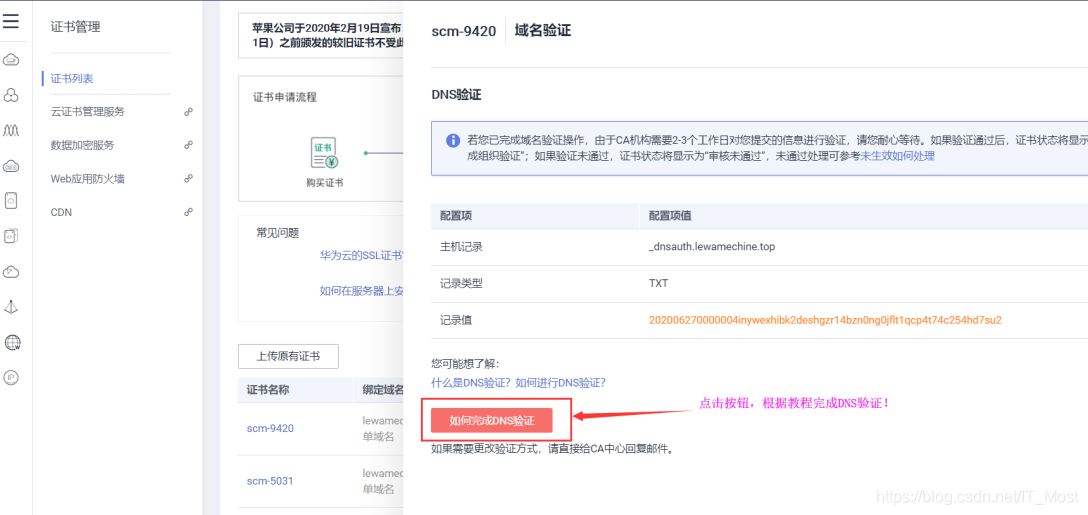Open the cloud disk icon in sidebar
Viewport: 1088px width, 515px height.
tap(11, 166)
